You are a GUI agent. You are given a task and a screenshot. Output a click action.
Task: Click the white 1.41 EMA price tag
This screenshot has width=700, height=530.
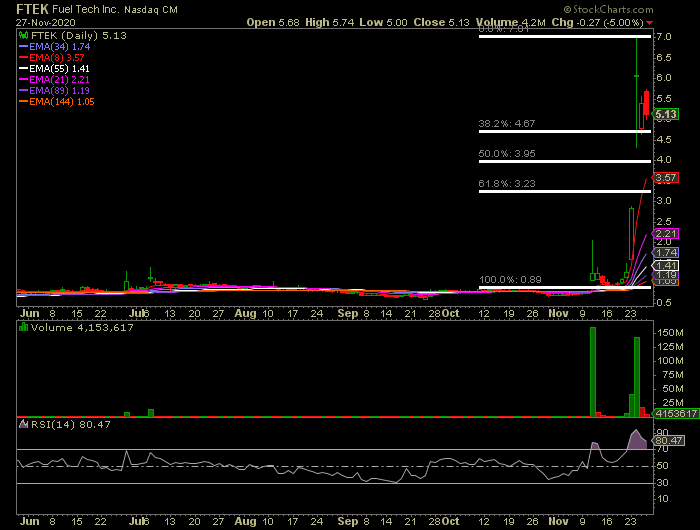coord(666,266)
